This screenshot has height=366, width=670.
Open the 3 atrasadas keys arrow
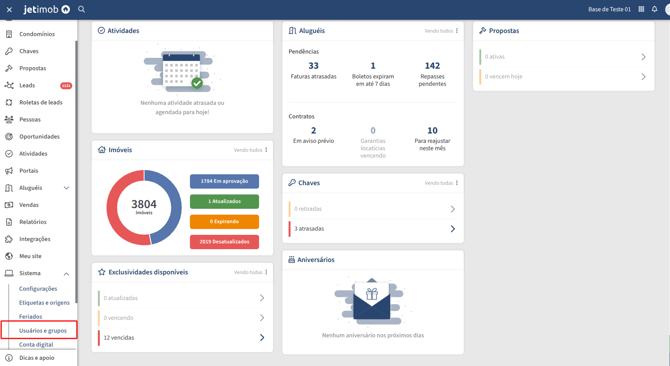[x=453, y=229]
